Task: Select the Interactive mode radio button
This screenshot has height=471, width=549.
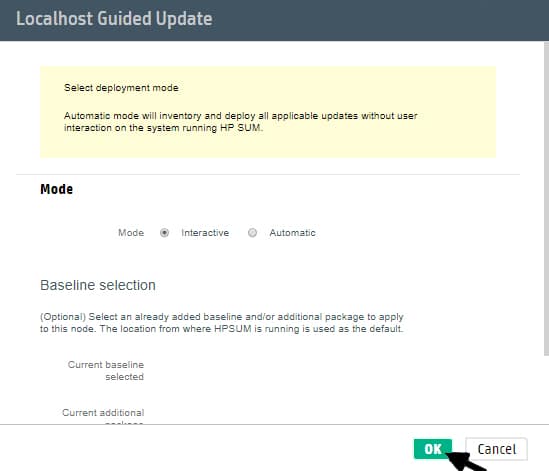Action: pyautogui.click(x=164, y=233)
